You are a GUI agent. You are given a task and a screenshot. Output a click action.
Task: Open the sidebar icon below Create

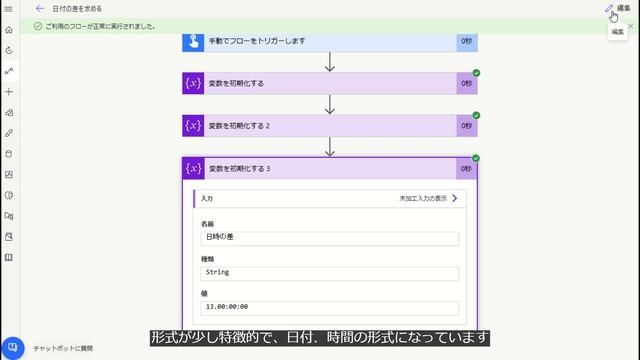pyautogui.click(x=9, y=113)
